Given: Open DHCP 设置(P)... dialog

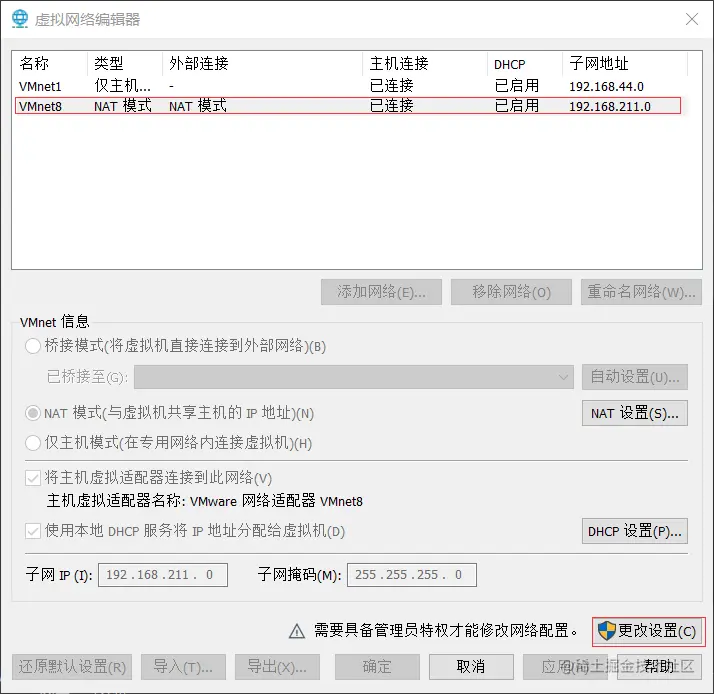Looking at the screenshot, I should [635, 531].
